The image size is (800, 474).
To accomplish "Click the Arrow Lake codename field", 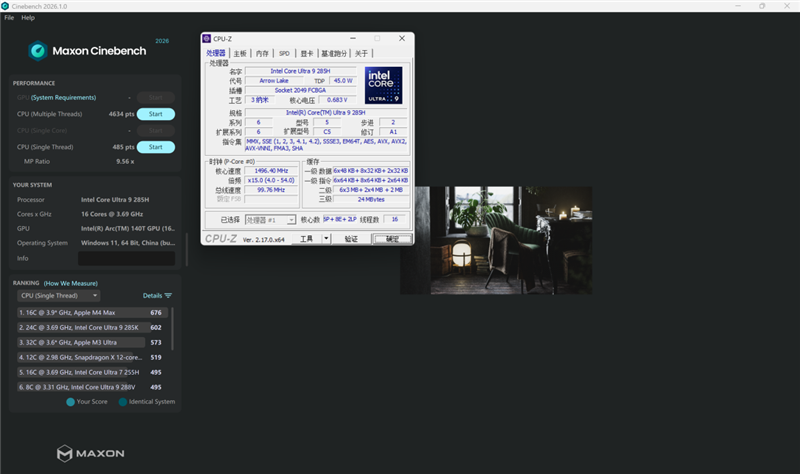I will (x=274, y=81).
